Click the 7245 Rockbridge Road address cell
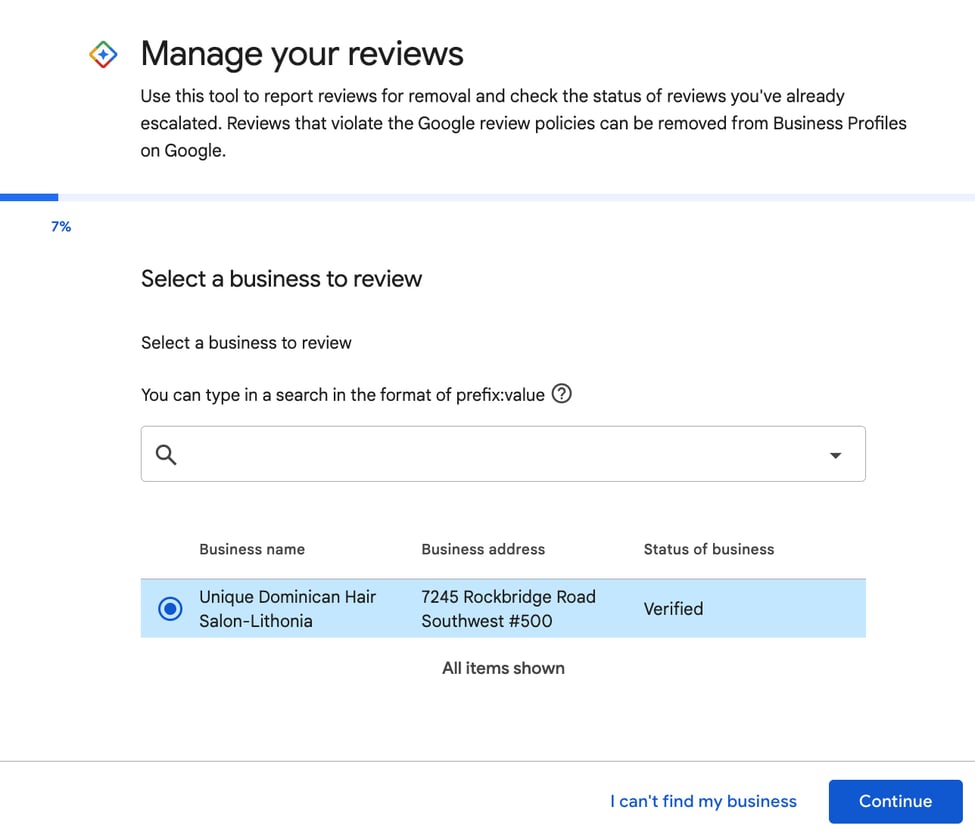The image size is (975, 838). 508,608
